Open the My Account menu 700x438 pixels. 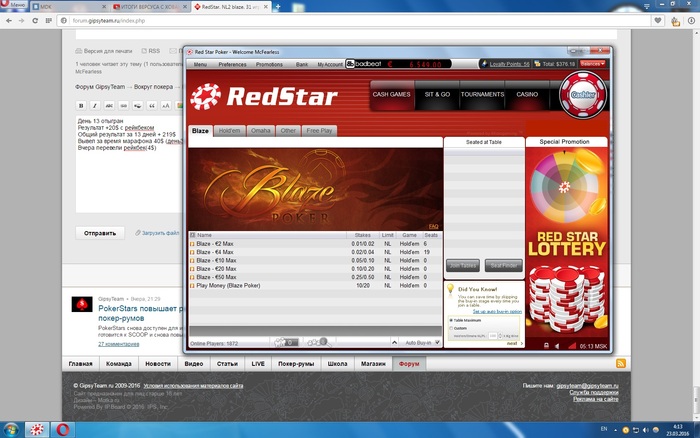[330, 64]
